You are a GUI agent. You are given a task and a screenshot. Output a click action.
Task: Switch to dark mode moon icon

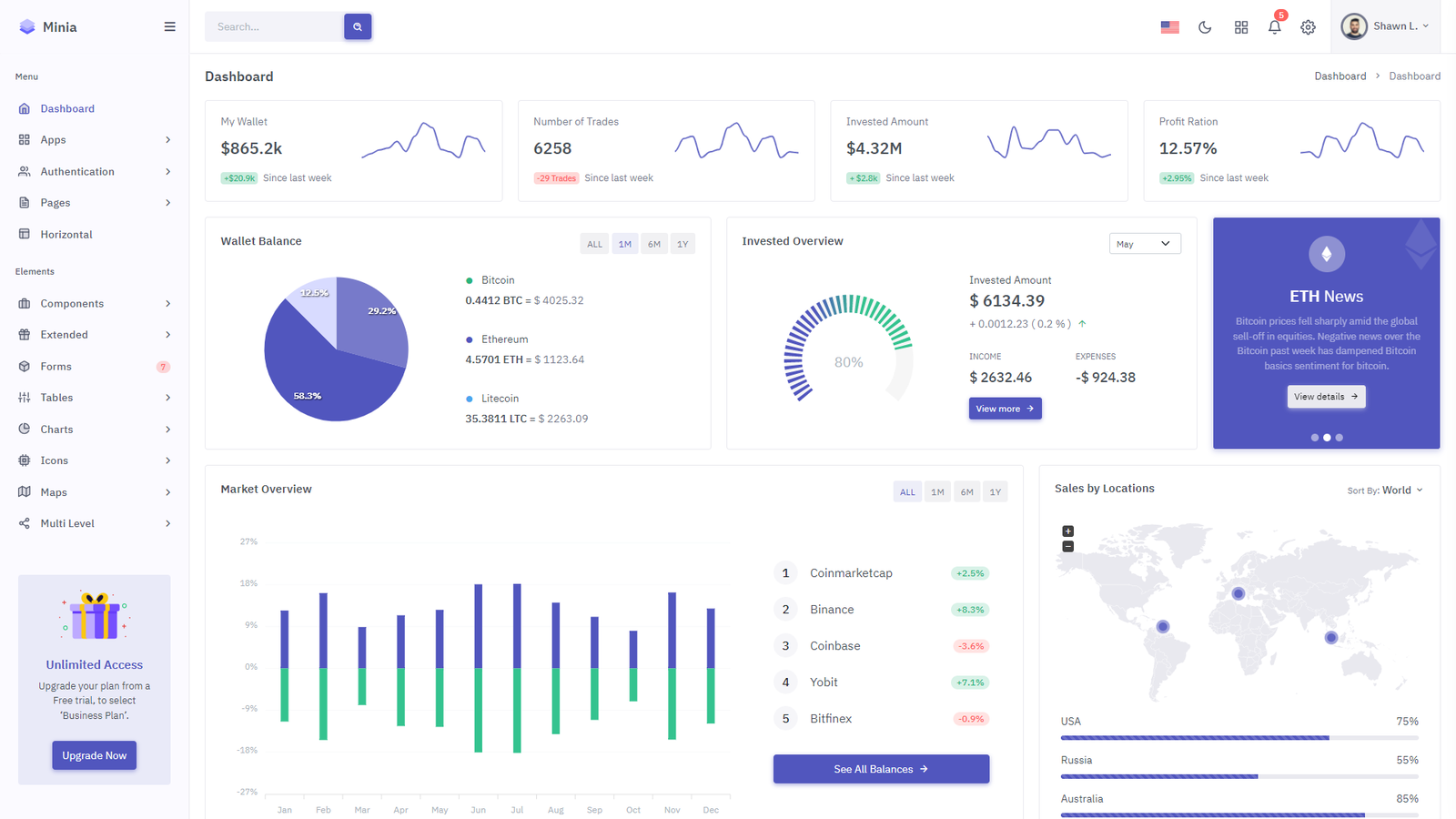click(x=1205, y=27)
